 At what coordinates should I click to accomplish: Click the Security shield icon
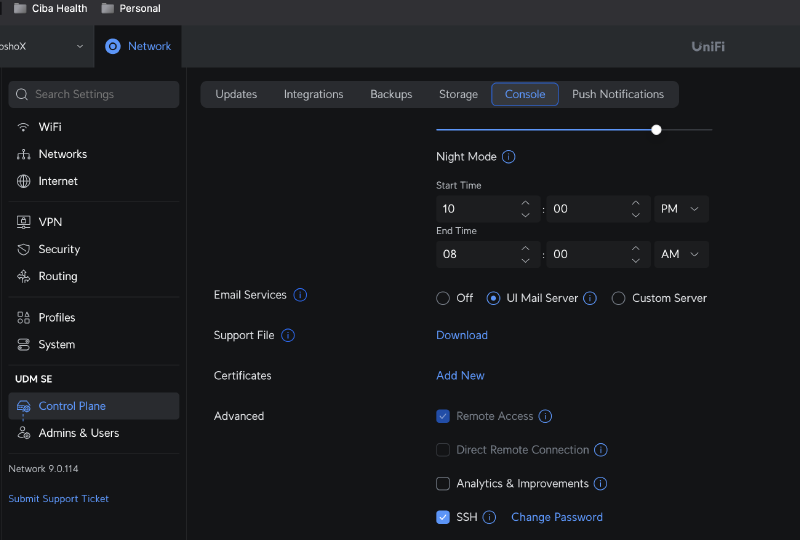pyautogui.click(x=23, y=249)
